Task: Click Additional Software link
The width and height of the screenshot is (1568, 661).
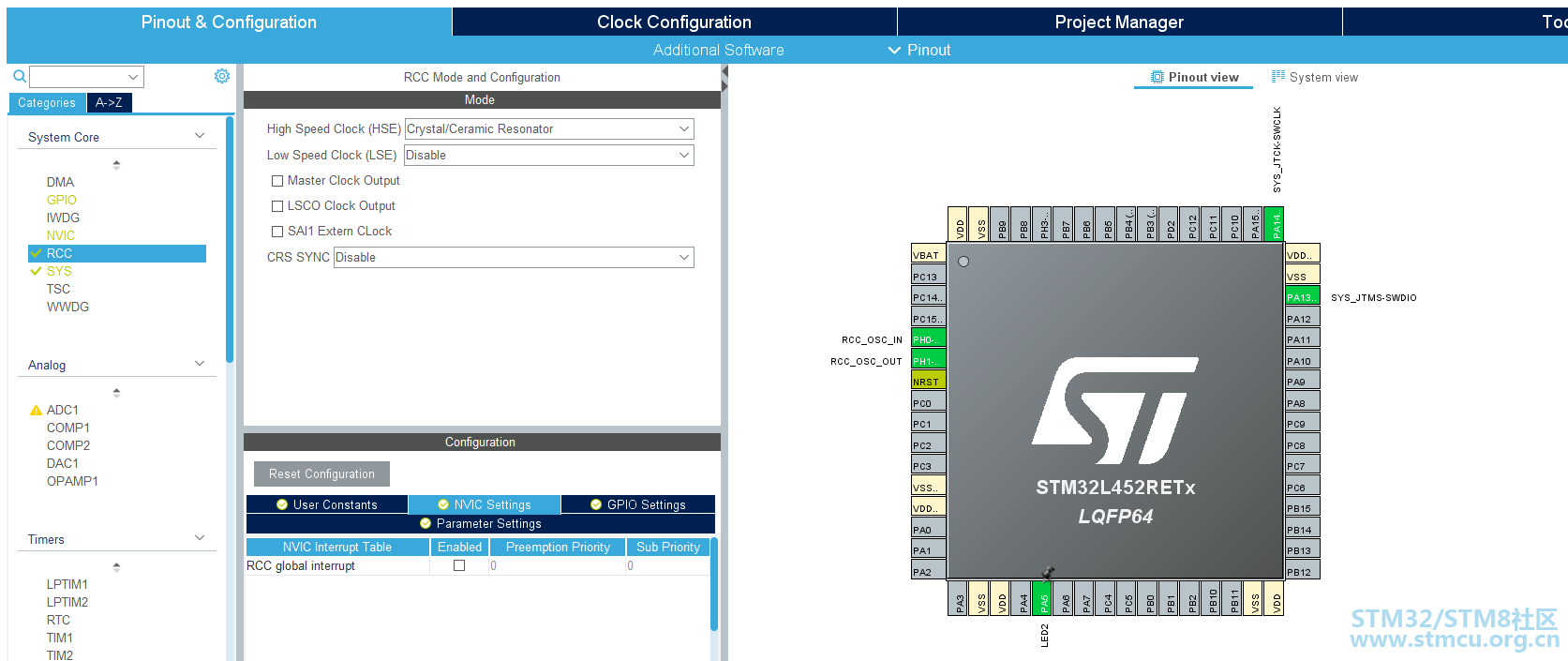Action: [x=719, y=50]
